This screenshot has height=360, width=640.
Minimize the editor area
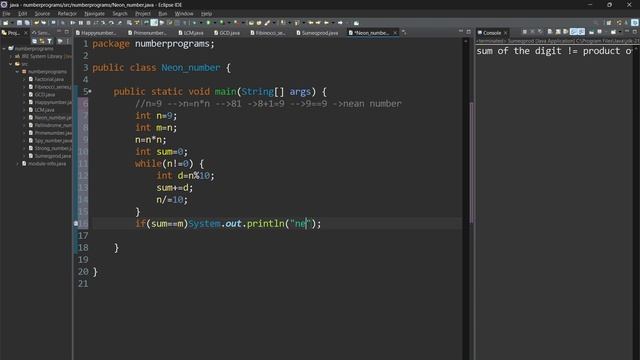tap(461, 31)
